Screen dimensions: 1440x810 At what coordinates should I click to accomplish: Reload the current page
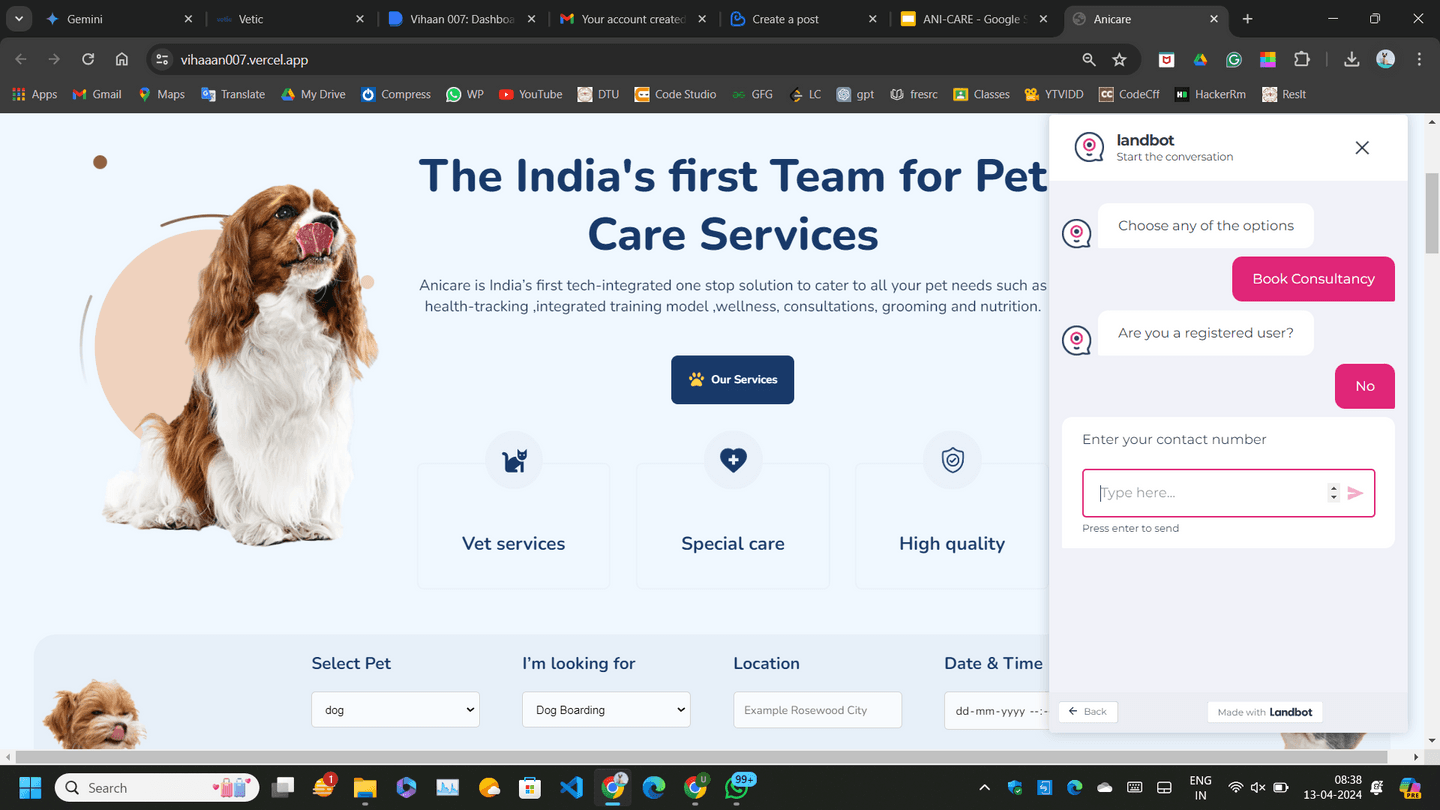[88, 60]
